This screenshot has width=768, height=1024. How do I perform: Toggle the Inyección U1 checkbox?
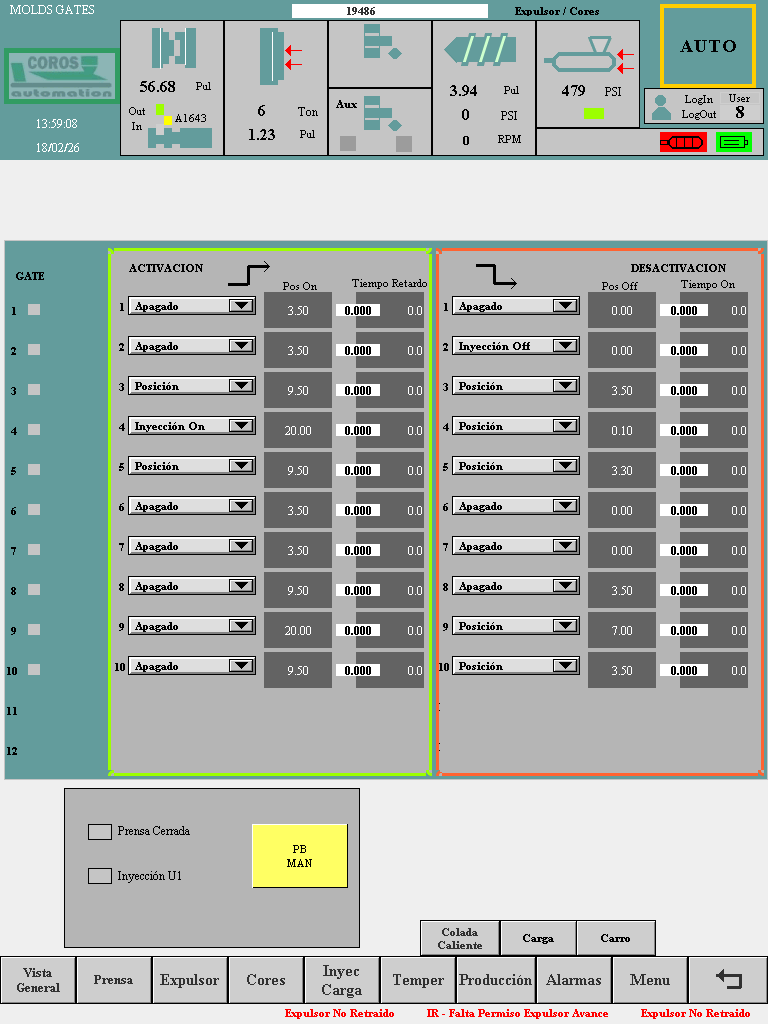coord(100,876)
